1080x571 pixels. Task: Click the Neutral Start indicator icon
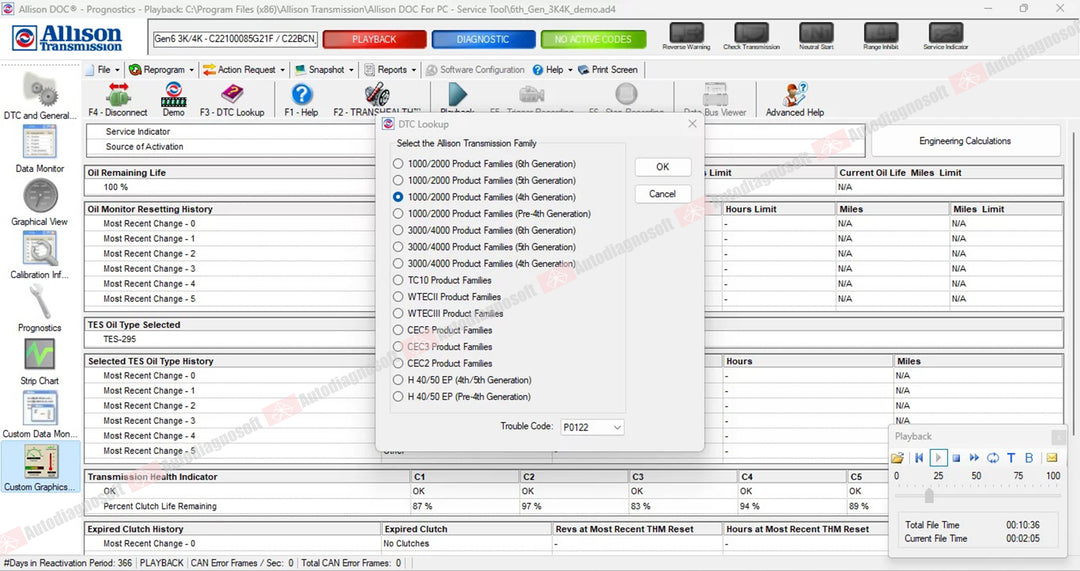(x=816, y=32)
